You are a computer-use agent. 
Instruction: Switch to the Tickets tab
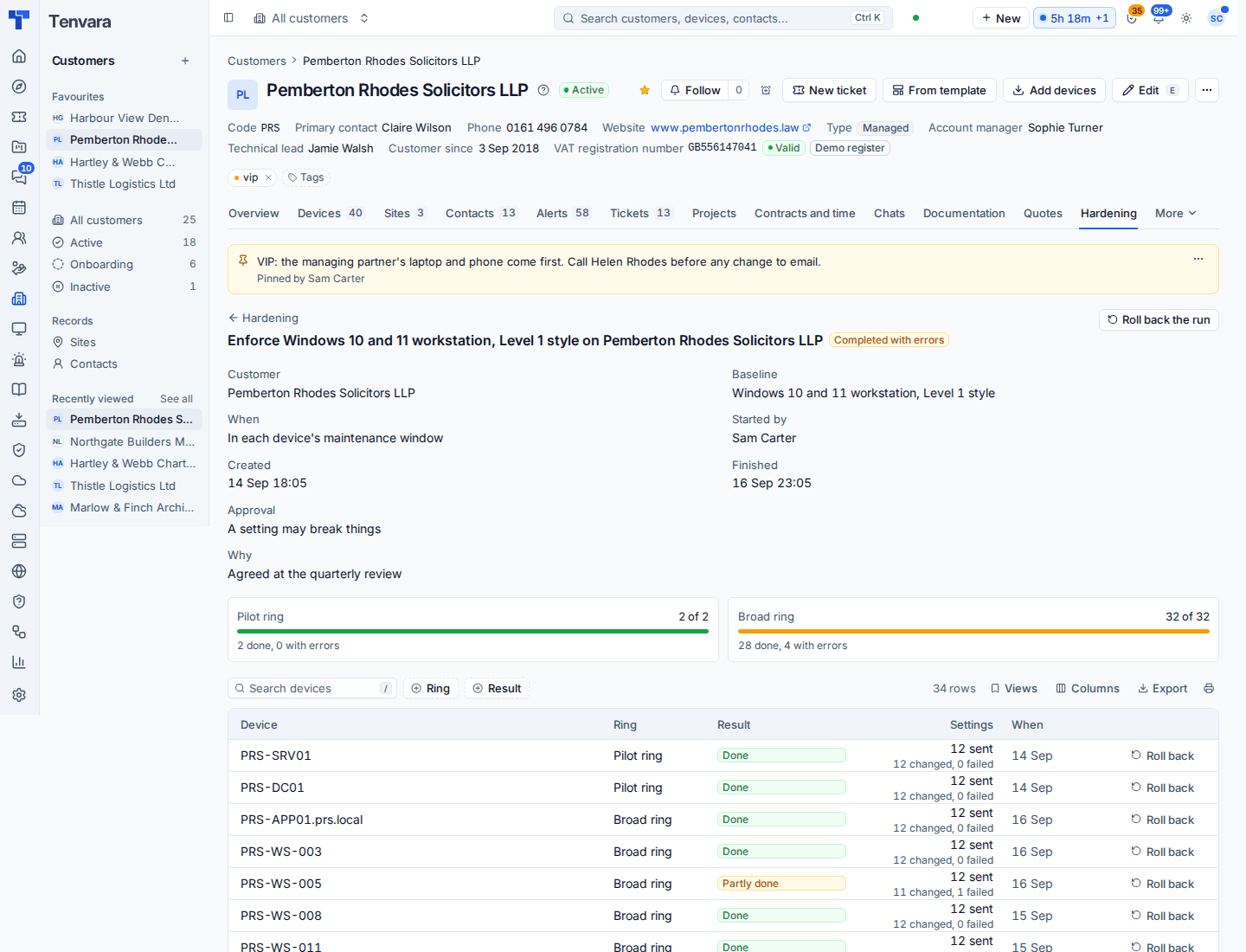click(x=640, y=213)
